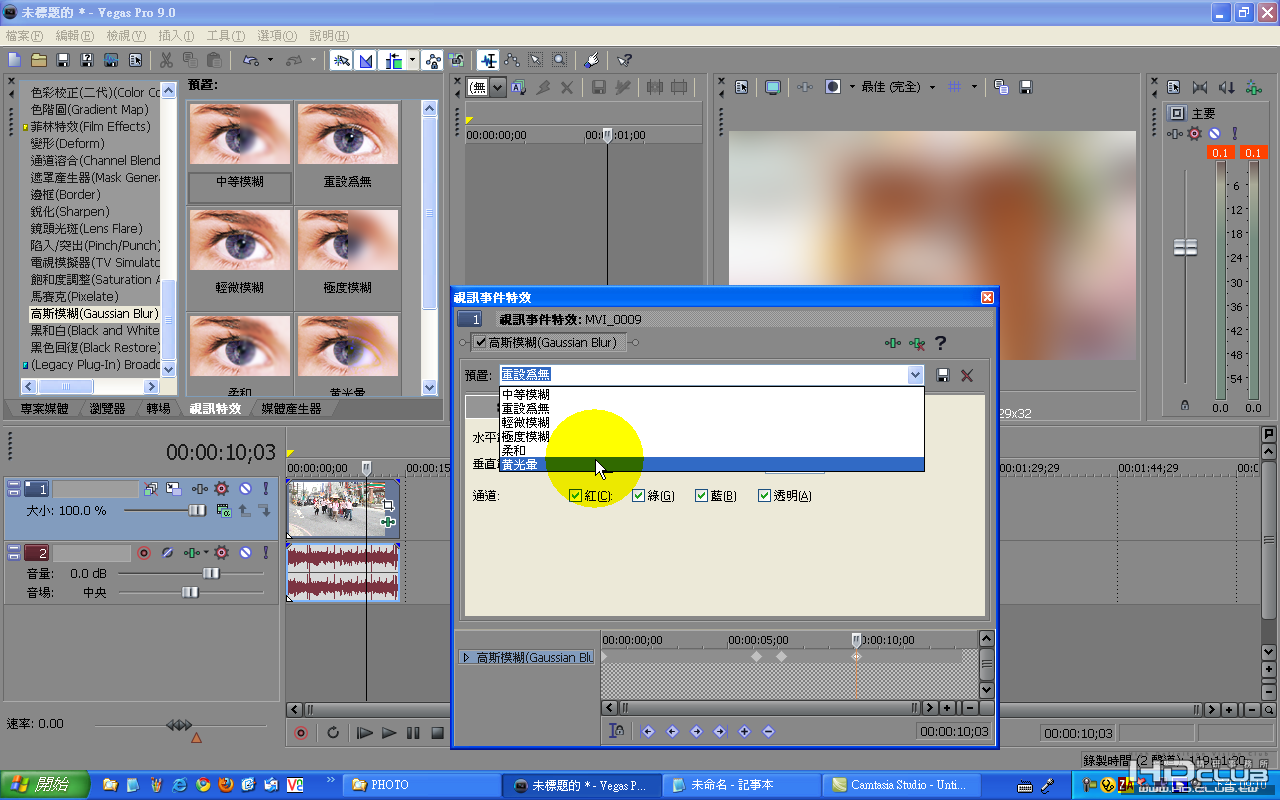
Task: Select 極度模糊 preset from dropdown list
Action: pos(711,437)
